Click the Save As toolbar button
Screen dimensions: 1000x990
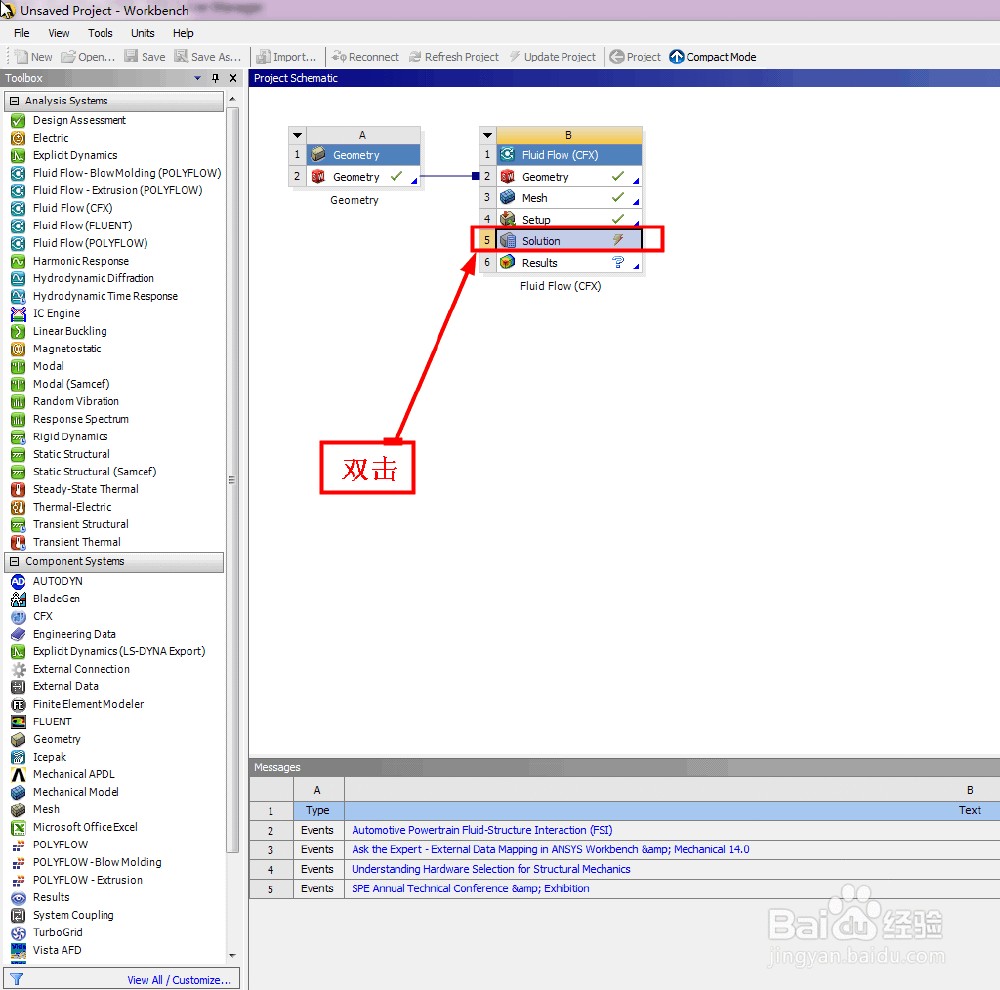(x=208, y=57)
